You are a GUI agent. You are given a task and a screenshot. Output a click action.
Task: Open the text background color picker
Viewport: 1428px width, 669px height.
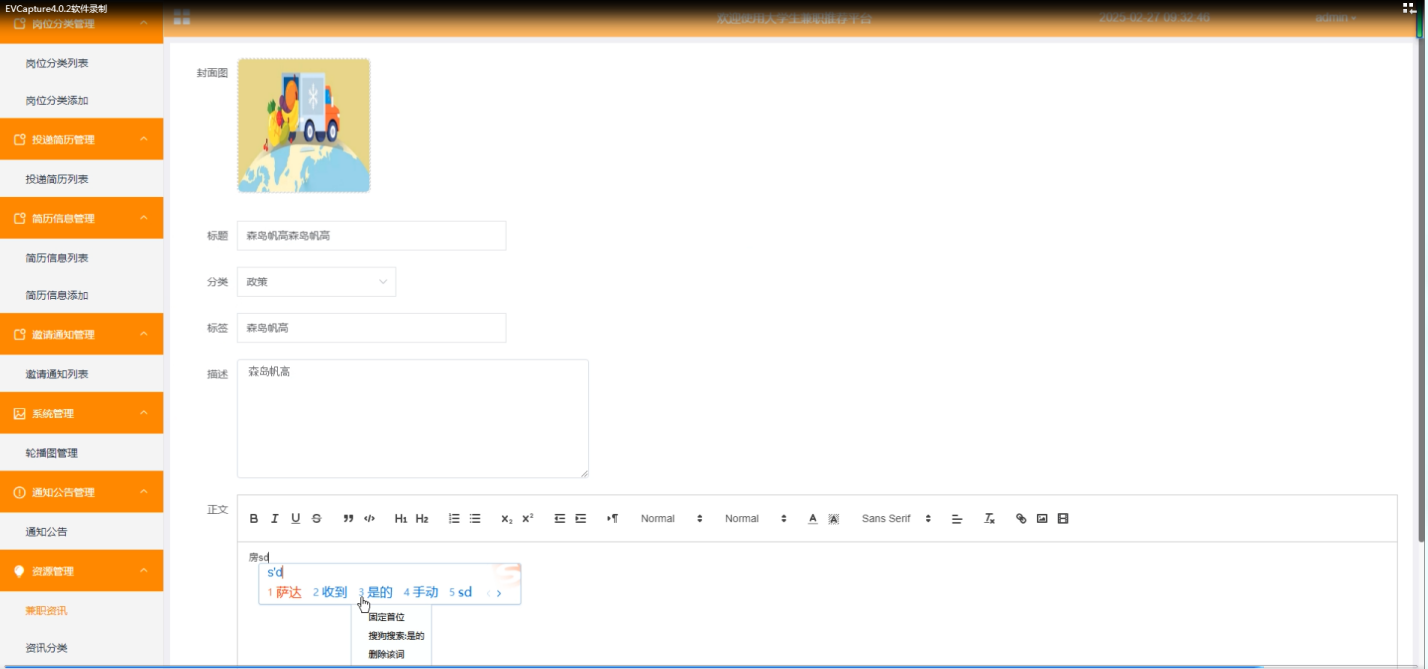pyautogui.click(x=834, y=519)
